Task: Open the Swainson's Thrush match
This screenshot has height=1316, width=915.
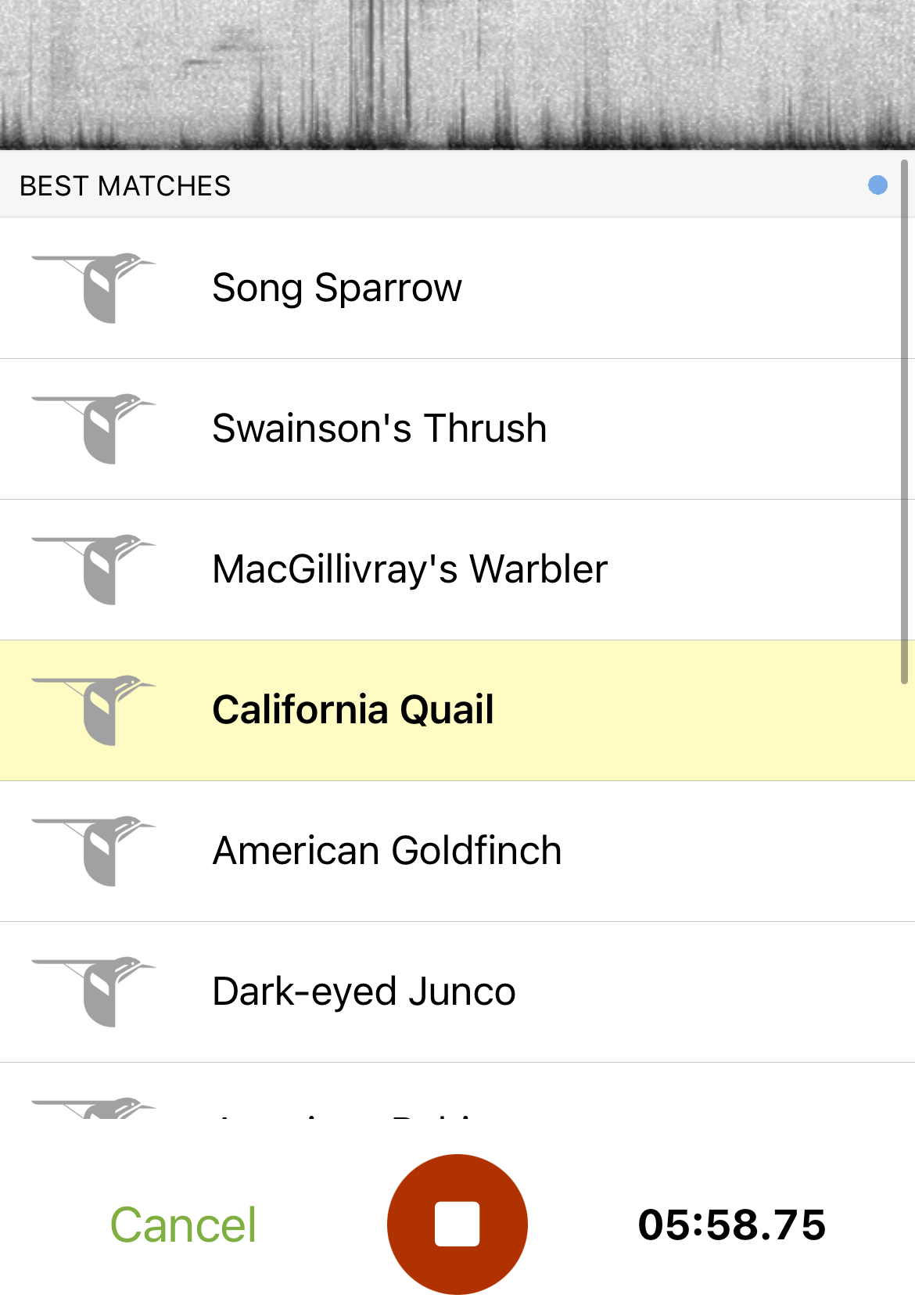Action: [x=379, y=429]
